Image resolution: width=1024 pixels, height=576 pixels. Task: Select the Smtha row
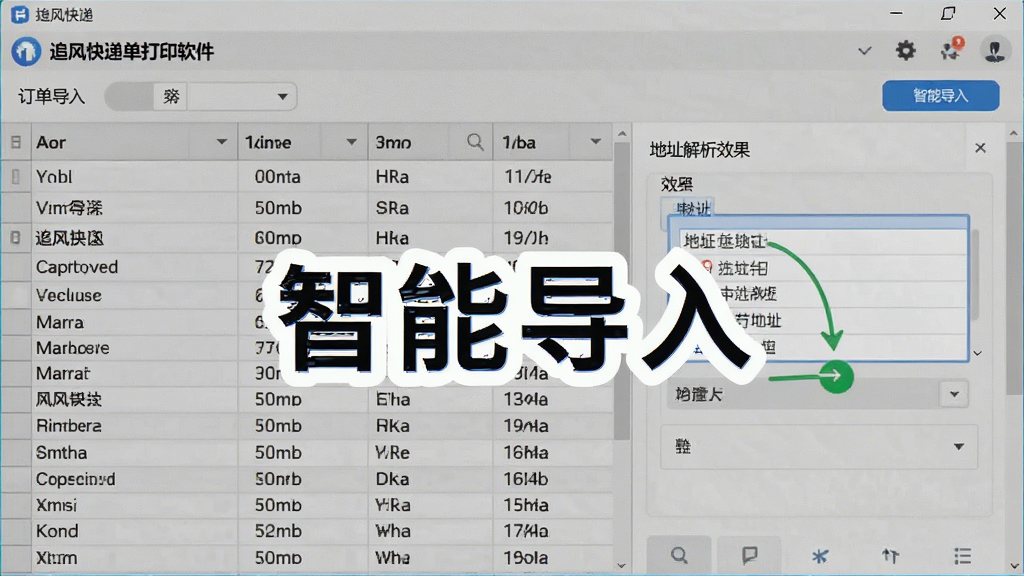pyautogui.click(x=307, y=453)
